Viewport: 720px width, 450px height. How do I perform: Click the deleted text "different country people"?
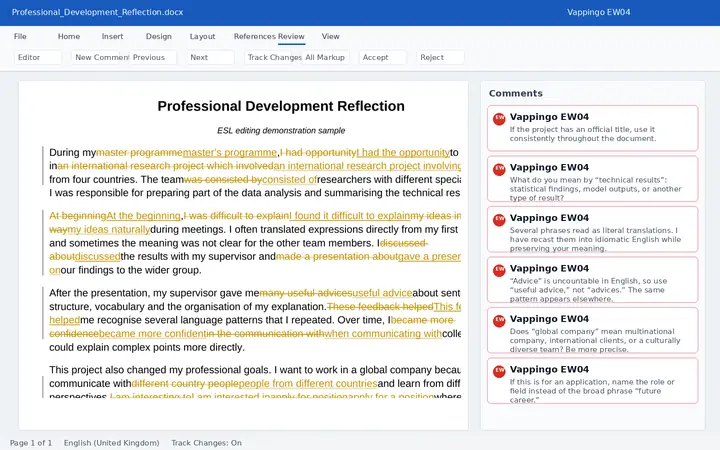point(185,383)
